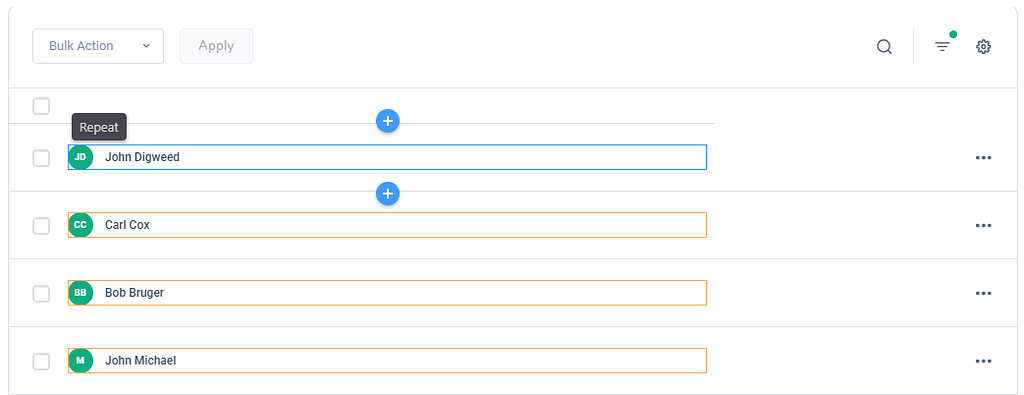This screenshot has height=395, width=1024.
Task: Click the plus button below John Digweed
Action: coord(388,194)
